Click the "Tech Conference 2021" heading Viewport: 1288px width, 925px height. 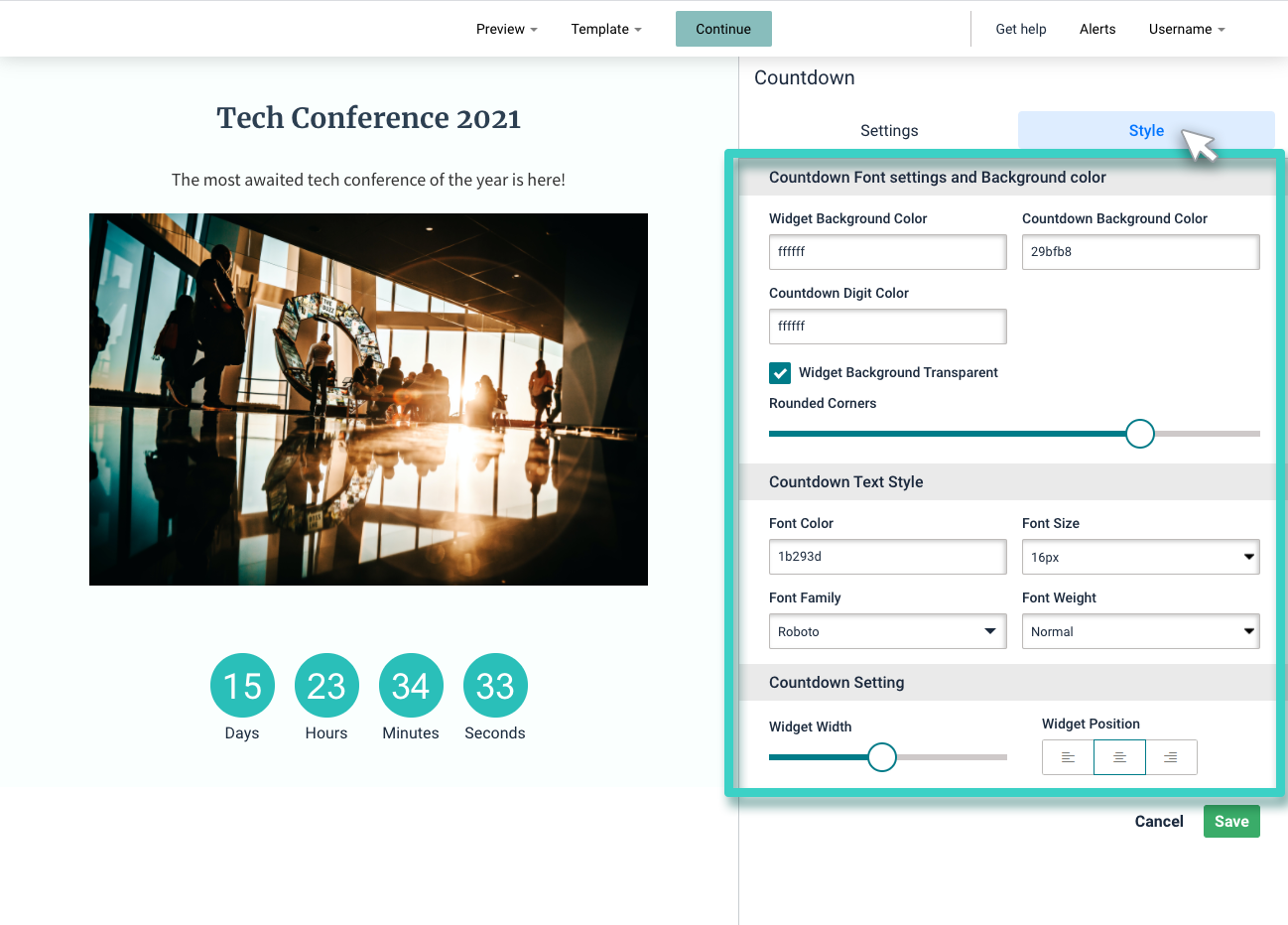pyautogui.click(x=368, y=118)
